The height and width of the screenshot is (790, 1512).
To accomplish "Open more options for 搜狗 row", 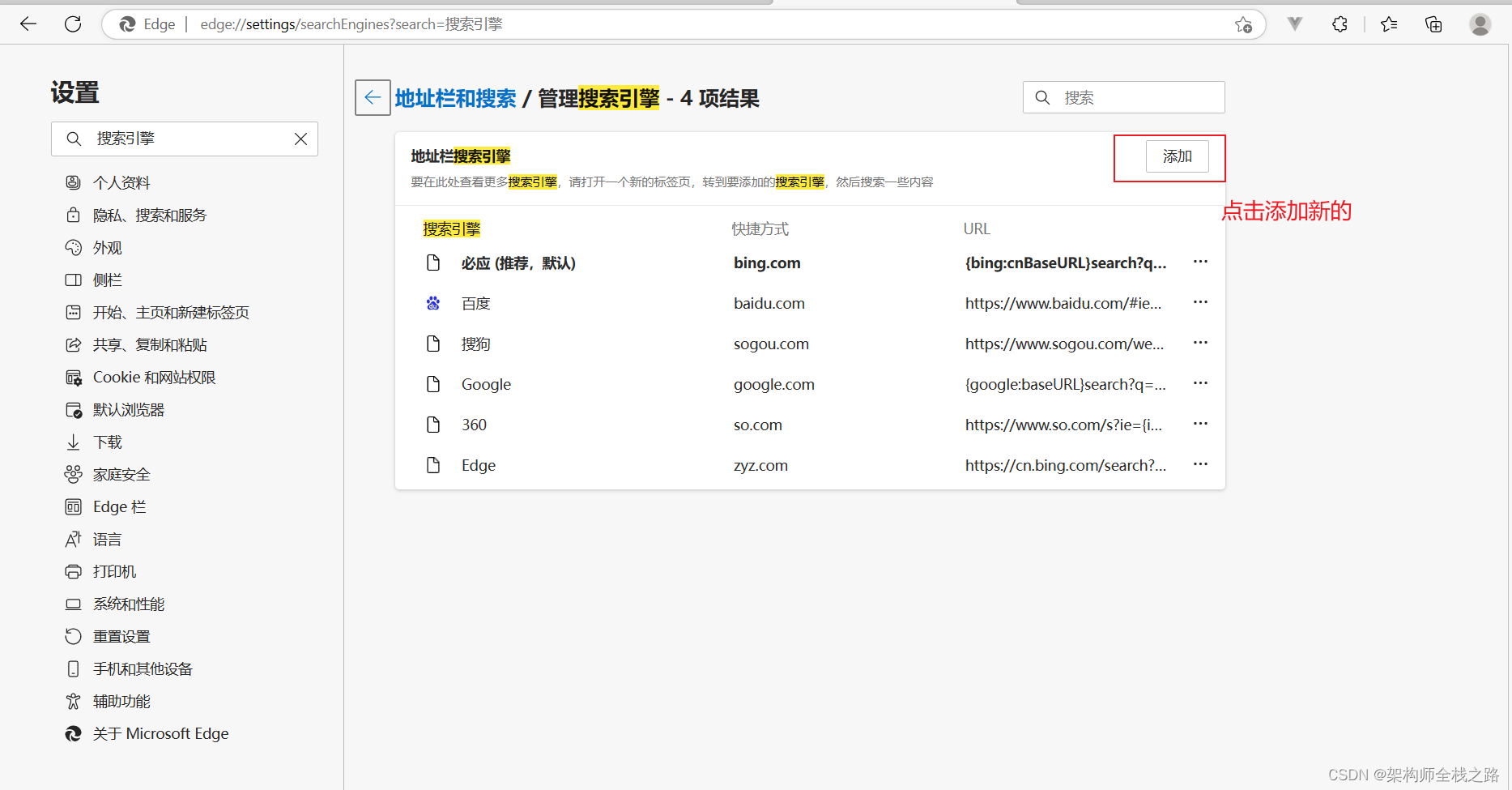I will [x=1200, y=343].
